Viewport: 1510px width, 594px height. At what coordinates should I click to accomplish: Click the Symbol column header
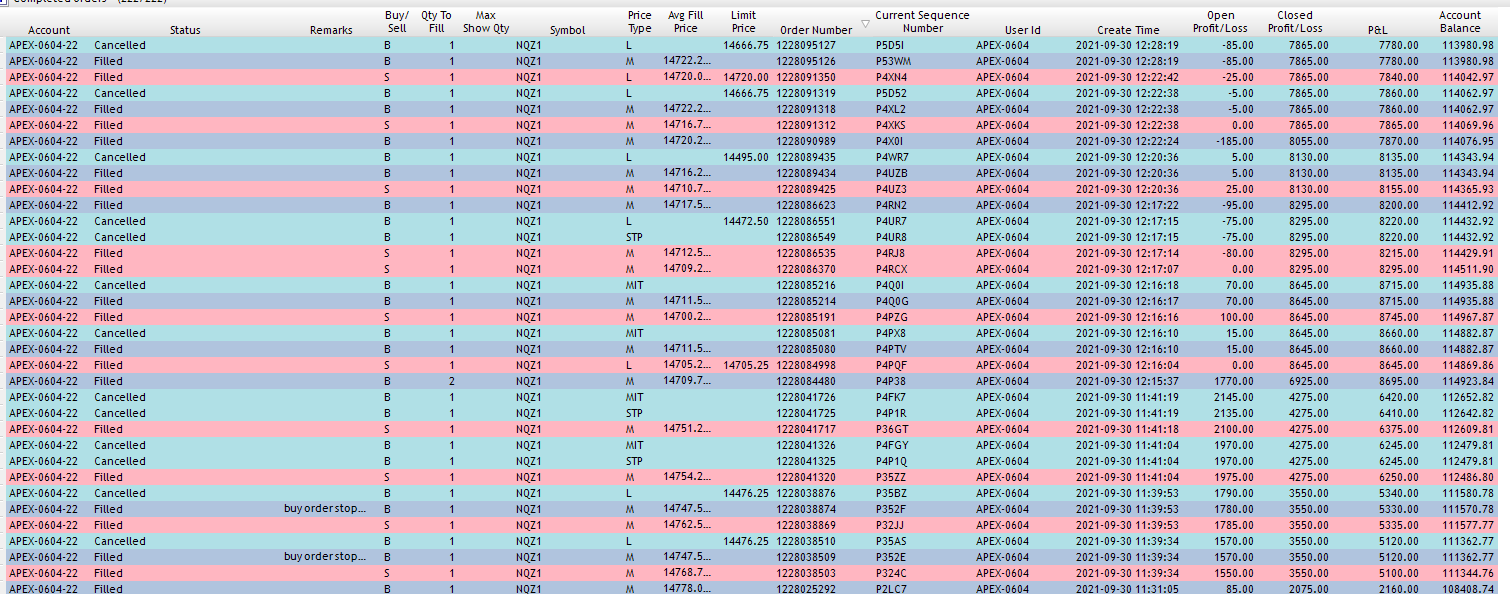[567, 30]
